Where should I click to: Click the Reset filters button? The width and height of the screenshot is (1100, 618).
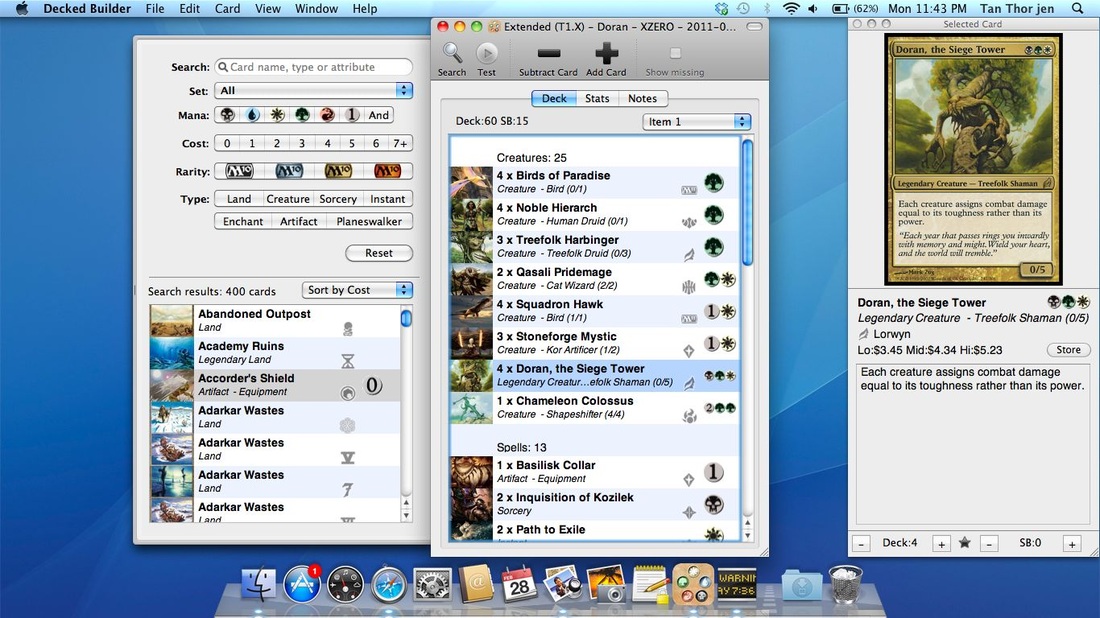pyautogui.click(x=379, y=253)
